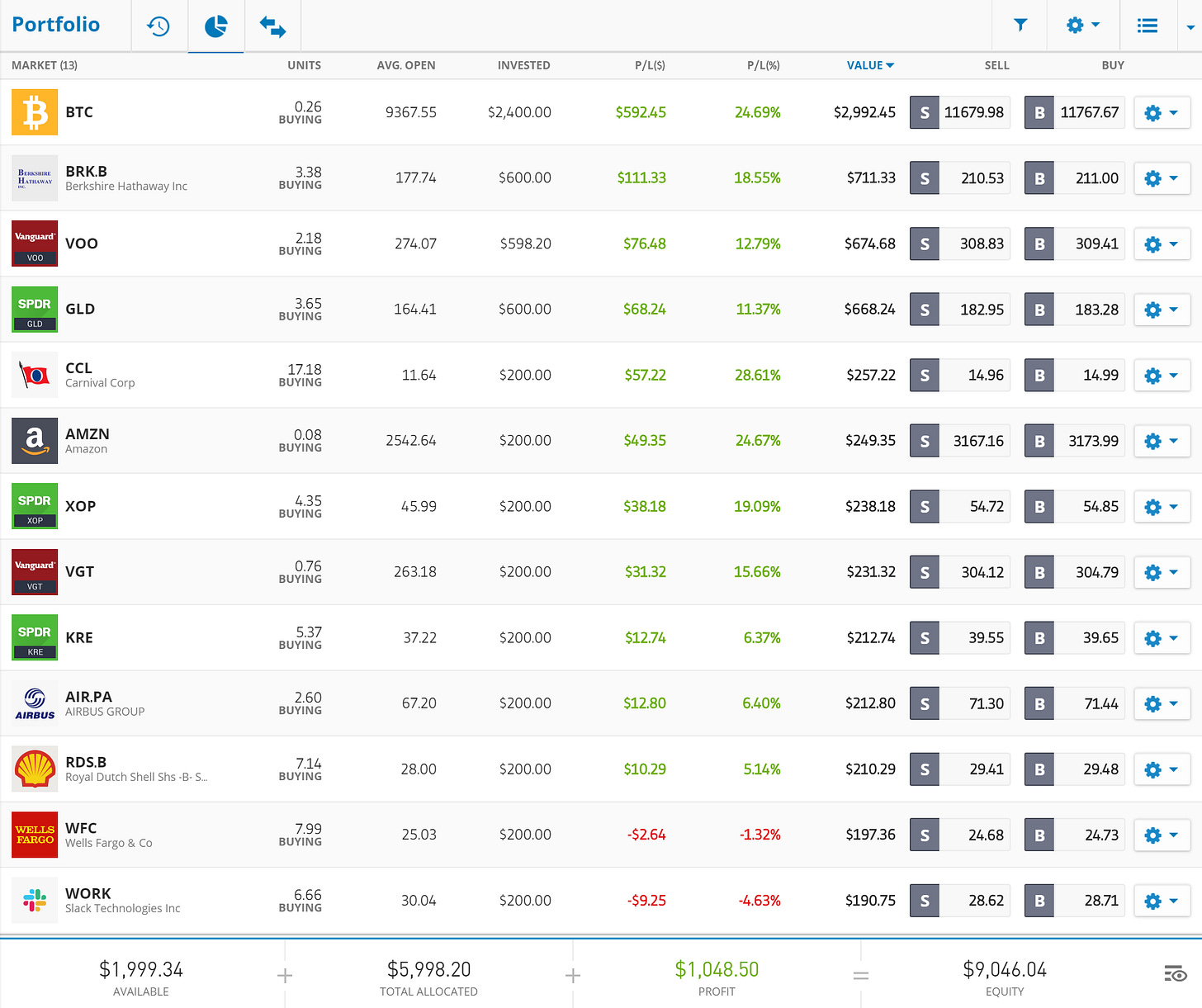Expand the view options arrow at far right
Screen dimensions: 1202x1008
pos(1190,27)
